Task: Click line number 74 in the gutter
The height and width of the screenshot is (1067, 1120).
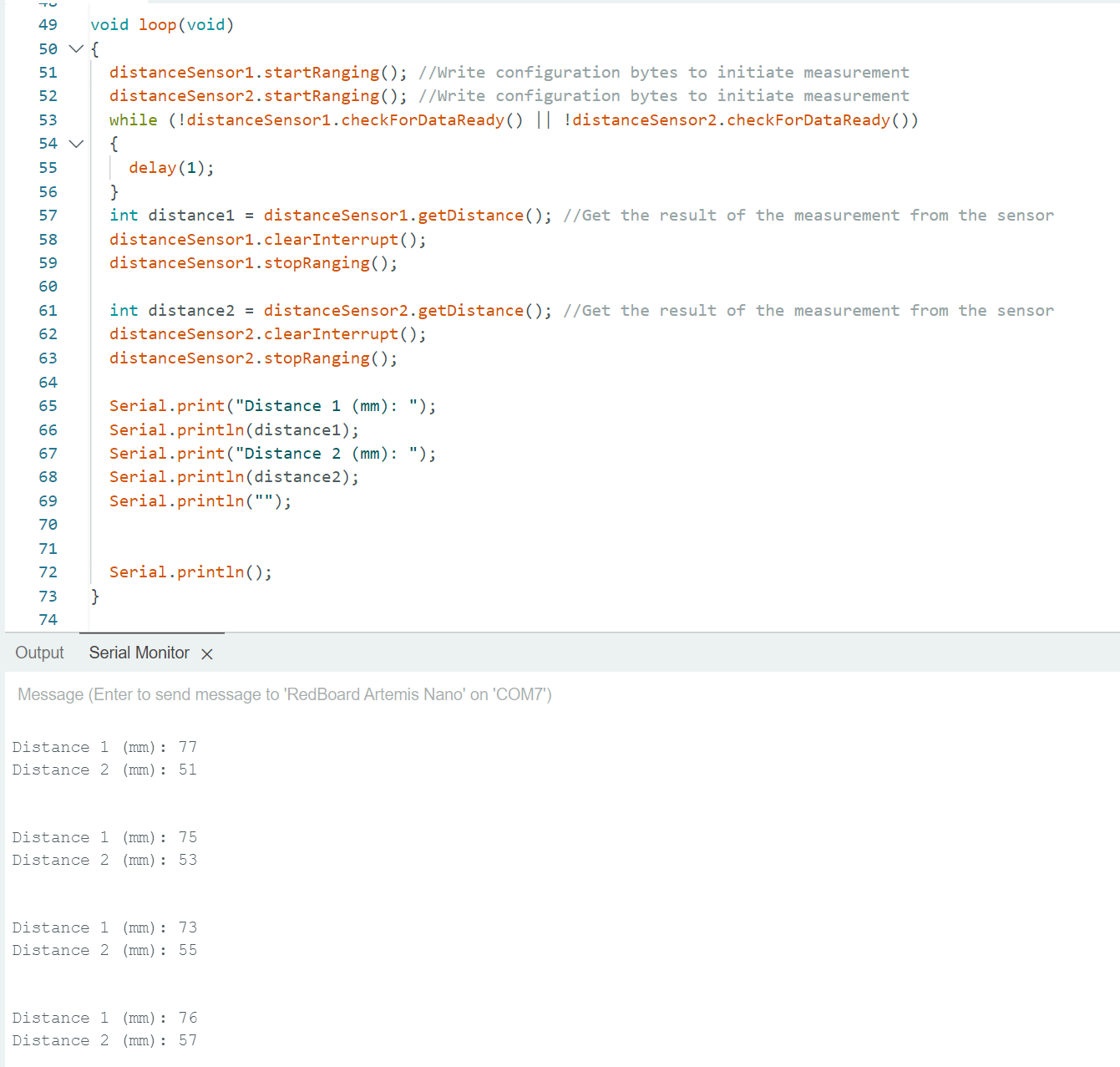Action: [48, 620]
